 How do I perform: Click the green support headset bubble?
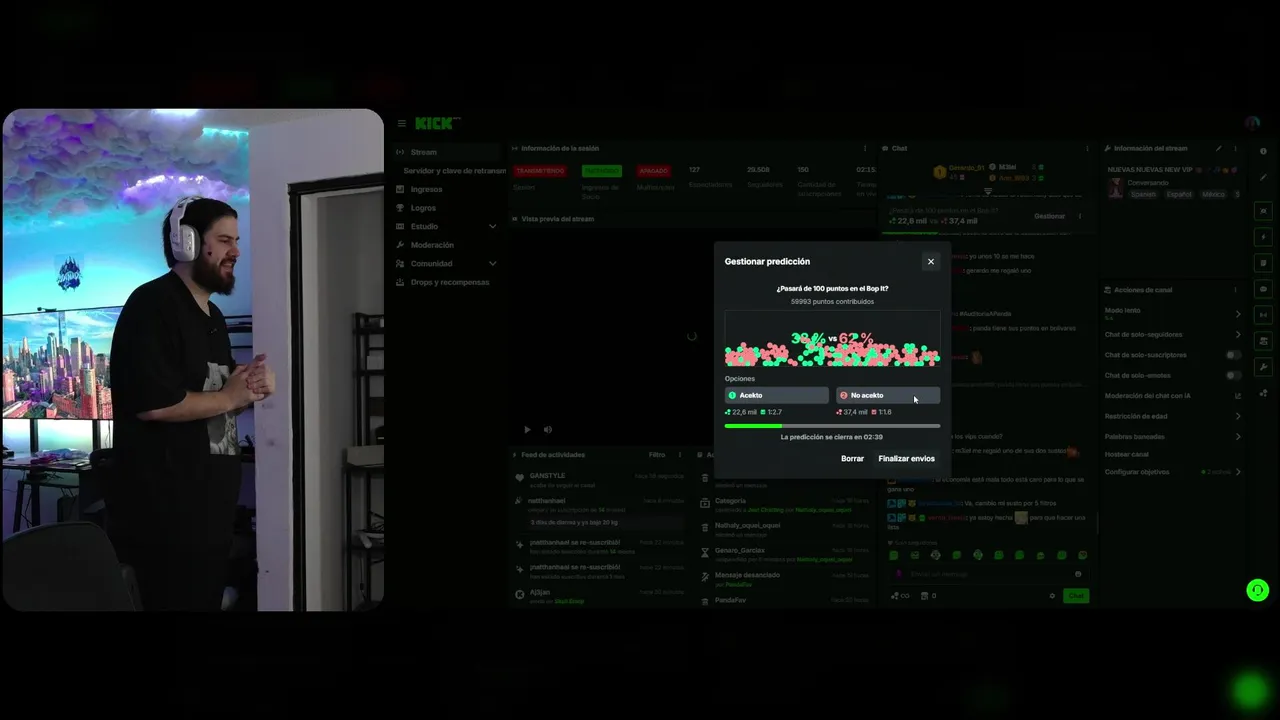click(1257, 590)
